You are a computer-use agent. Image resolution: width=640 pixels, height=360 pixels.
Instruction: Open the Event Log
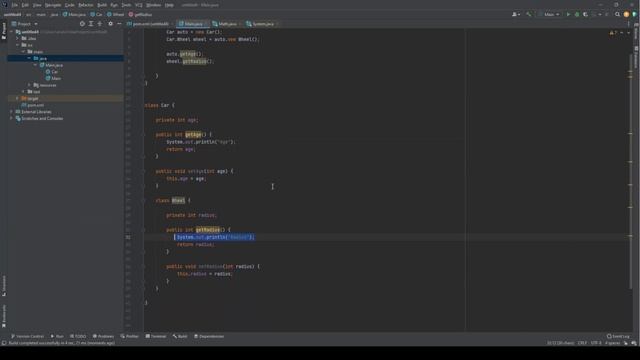(618, 336)
